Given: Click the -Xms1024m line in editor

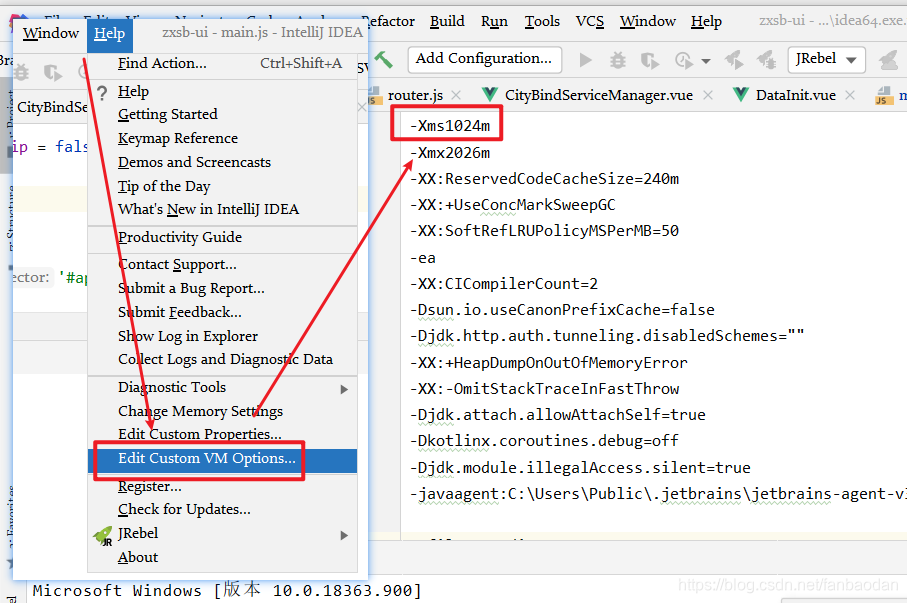Looking at the screenshot, I should click(450, 126).
